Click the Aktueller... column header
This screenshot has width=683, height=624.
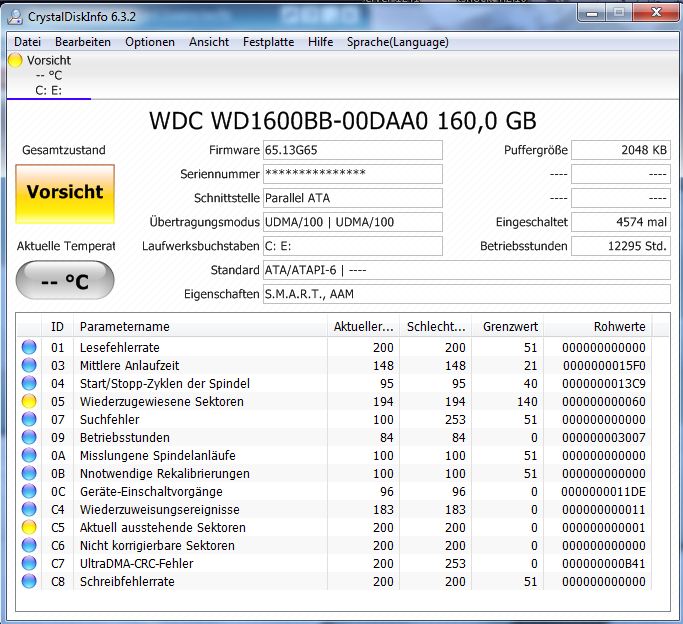[363, 326]
